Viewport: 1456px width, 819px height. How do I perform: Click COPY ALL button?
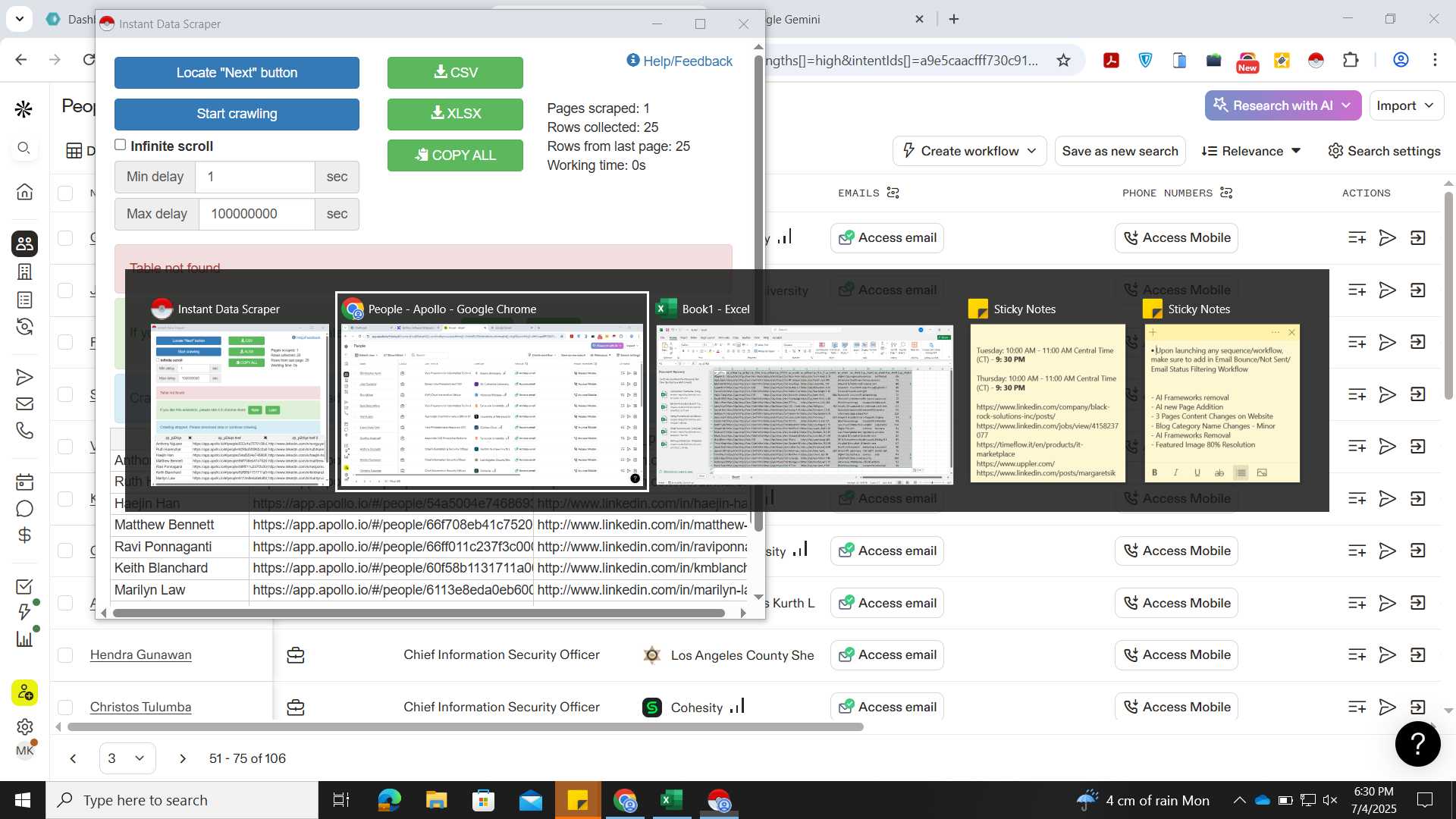pyautogui.click(x=455, y=155)
